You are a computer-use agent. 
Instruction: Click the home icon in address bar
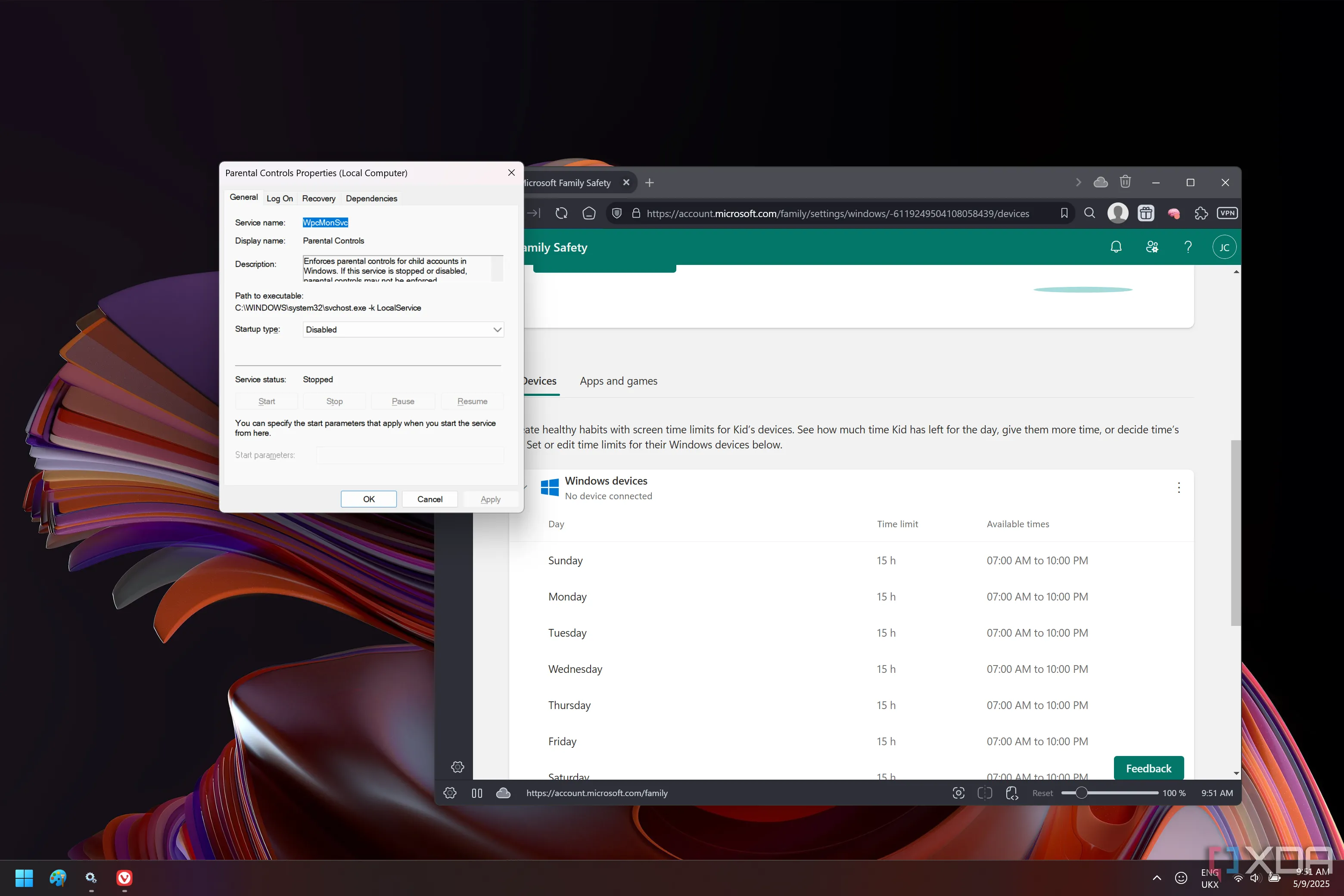click(x=588, y=213)
